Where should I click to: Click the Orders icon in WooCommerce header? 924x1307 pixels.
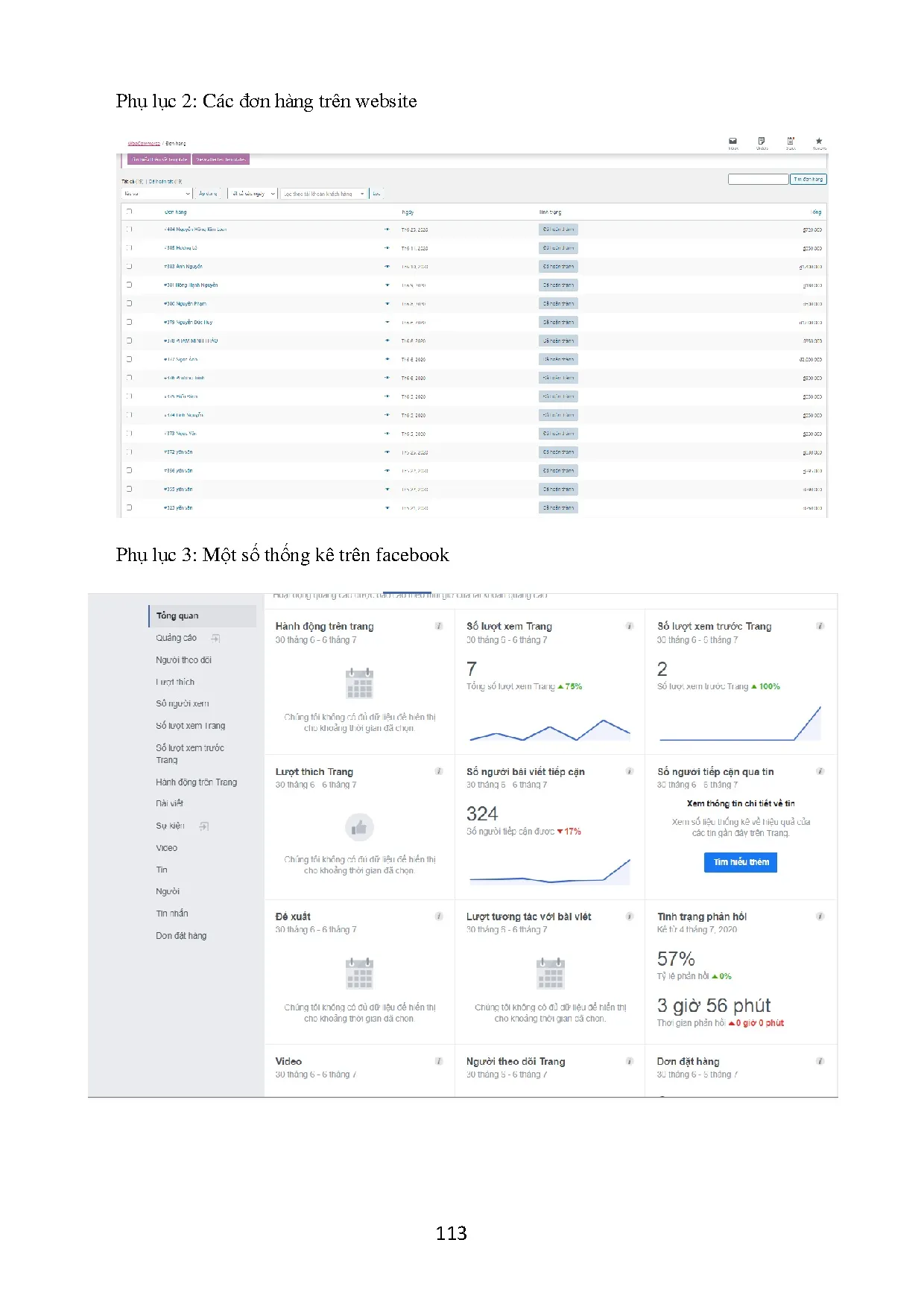coord(762,141)
